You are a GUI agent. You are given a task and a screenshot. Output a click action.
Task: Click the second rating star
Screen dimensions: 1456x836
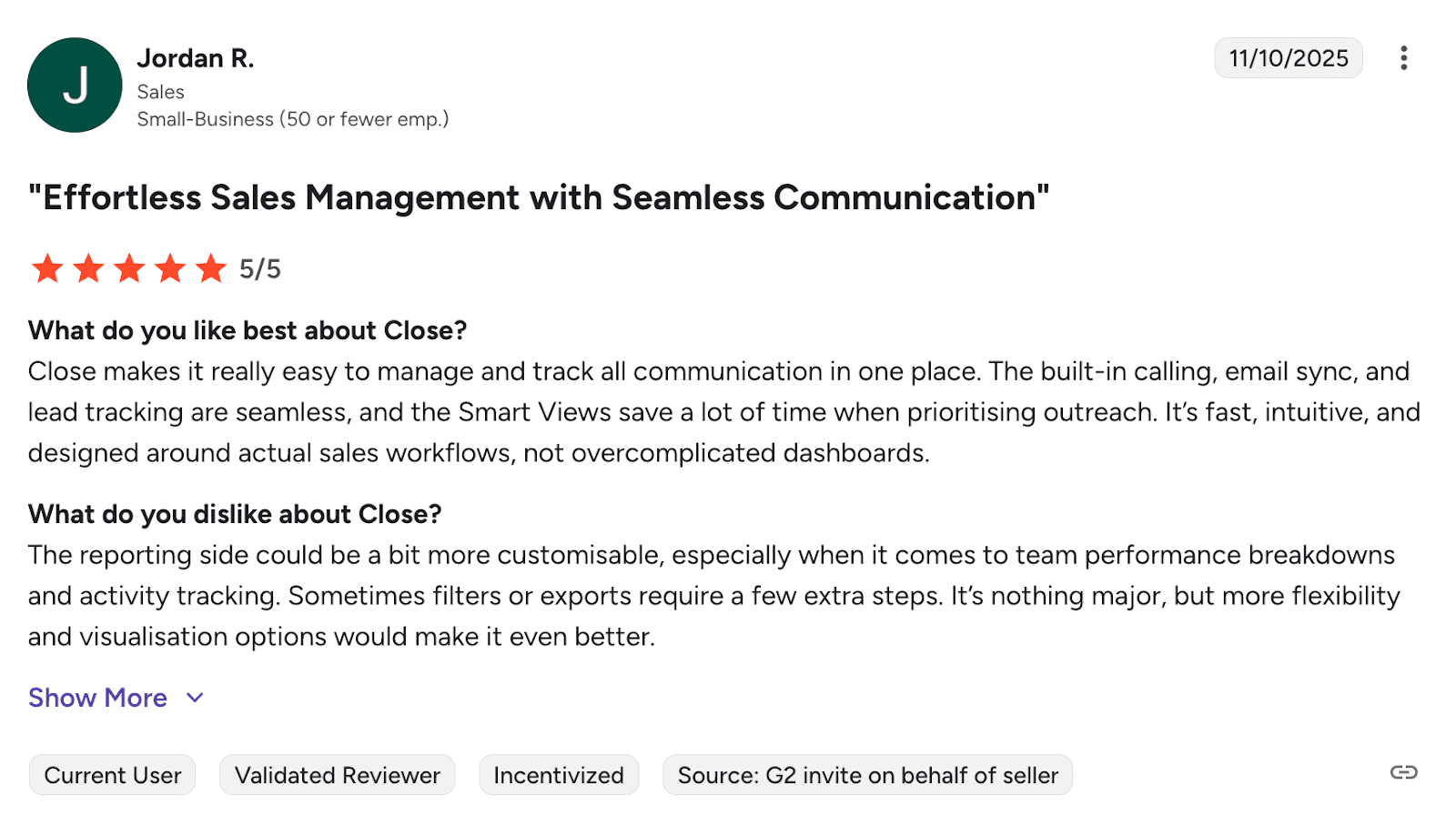(88, 268)
